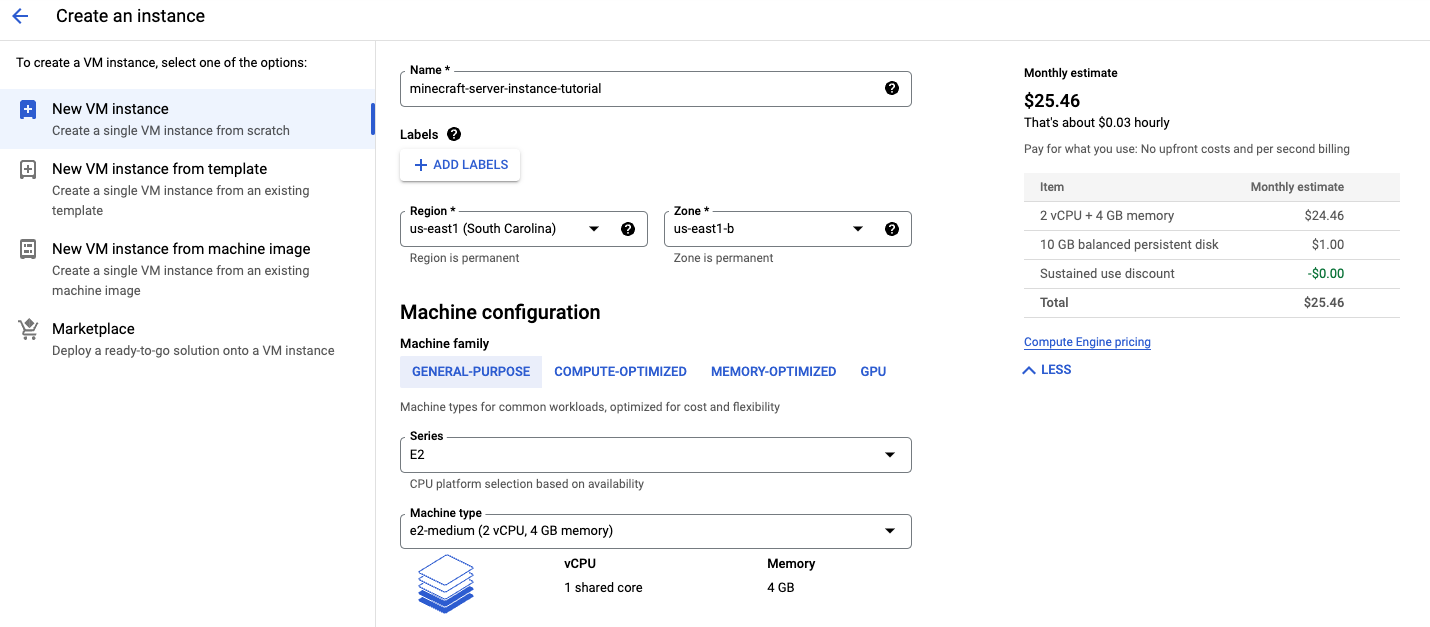
Task: Select the GPU machine family tab
Action: [x=873, y=372]
